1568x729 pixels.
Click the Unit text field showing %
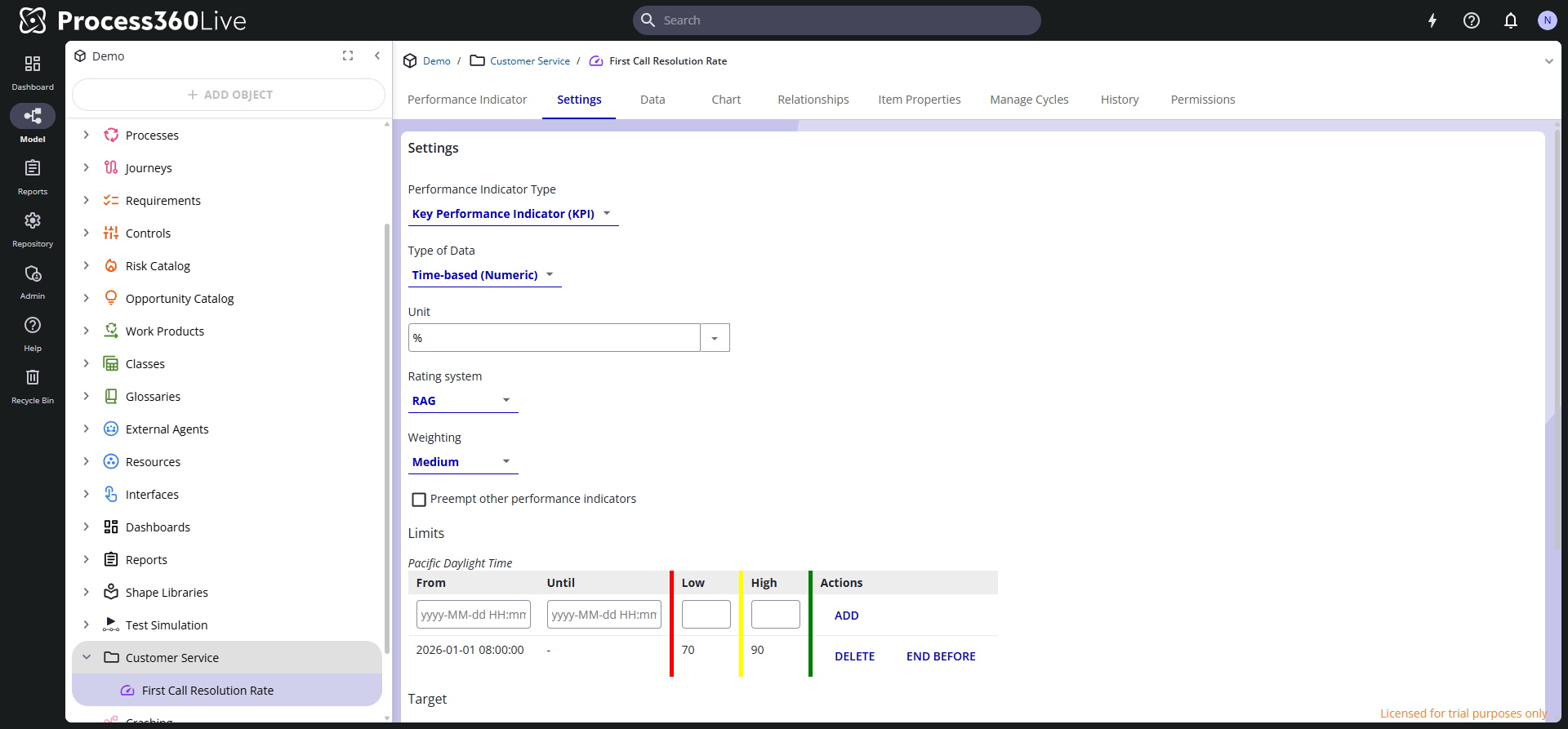555,338
